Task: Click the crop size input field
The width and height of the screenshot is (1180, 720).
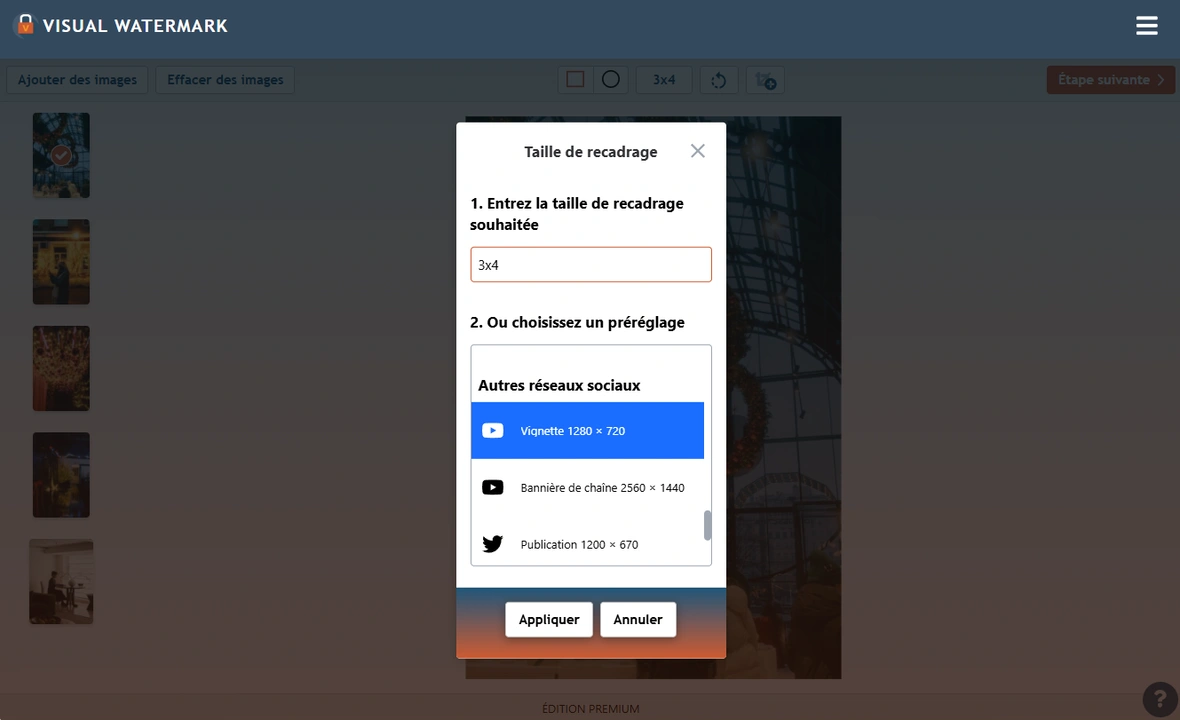Action: [591, 265]
